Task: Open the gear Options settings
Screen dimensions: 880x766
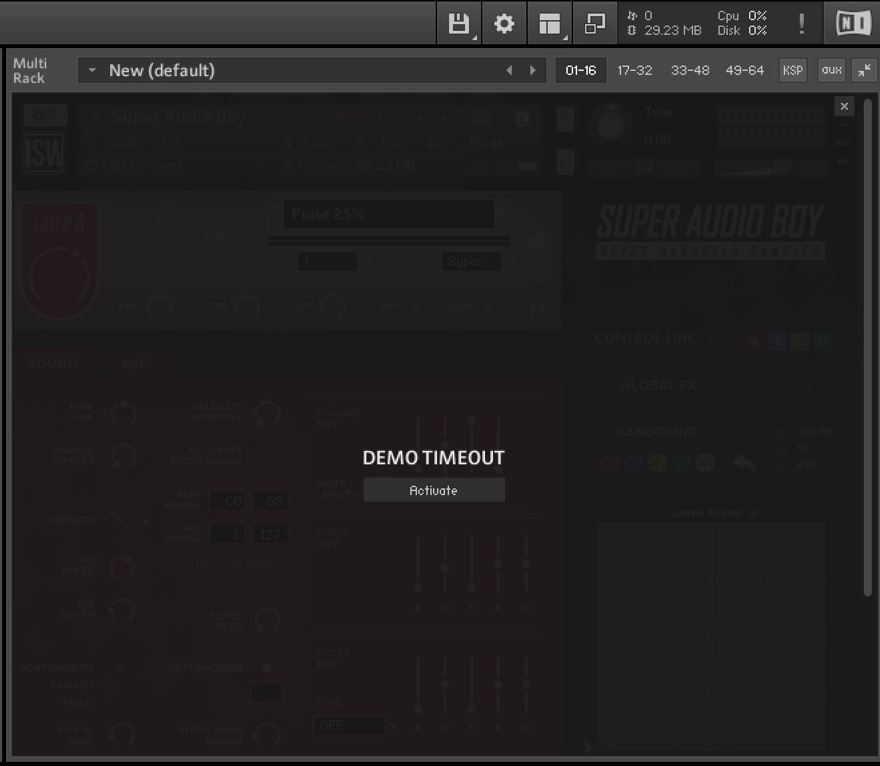Action: pyautogui.click(x=504, y=24)
